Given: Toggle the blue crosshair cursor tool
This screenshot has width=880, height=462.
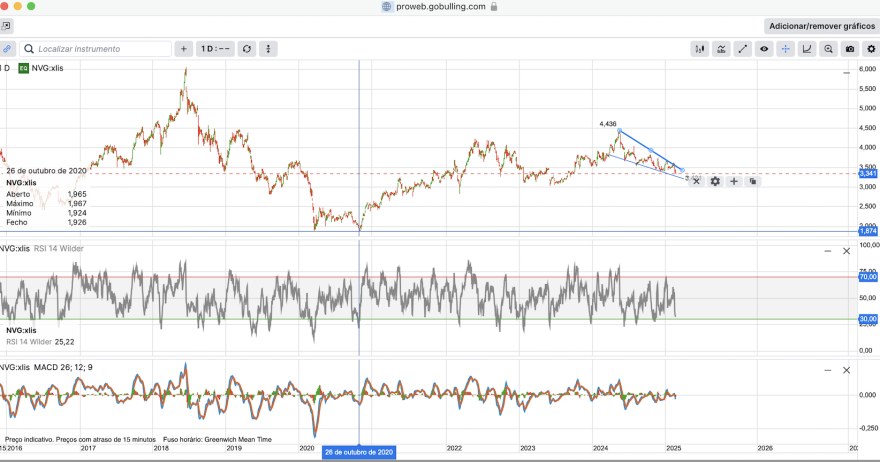Looking at the screenshot, I should pos(785,49).
